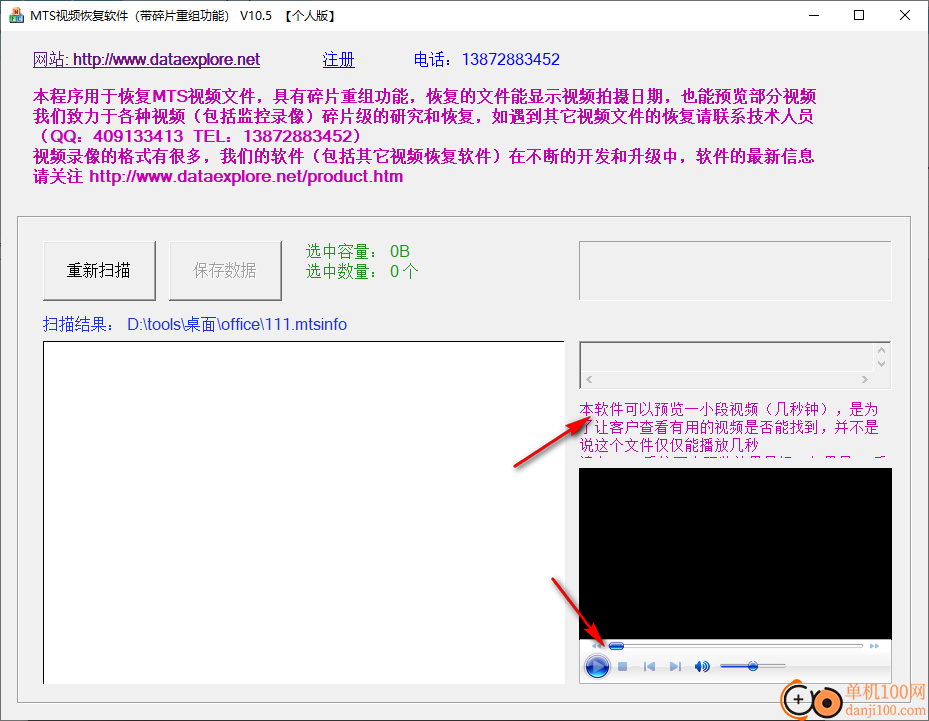Click the 重新扫描 rescan button
Image resolution: width=929 pixels, height=721 pixels.
pyautogui.click(x=100, y=271)
